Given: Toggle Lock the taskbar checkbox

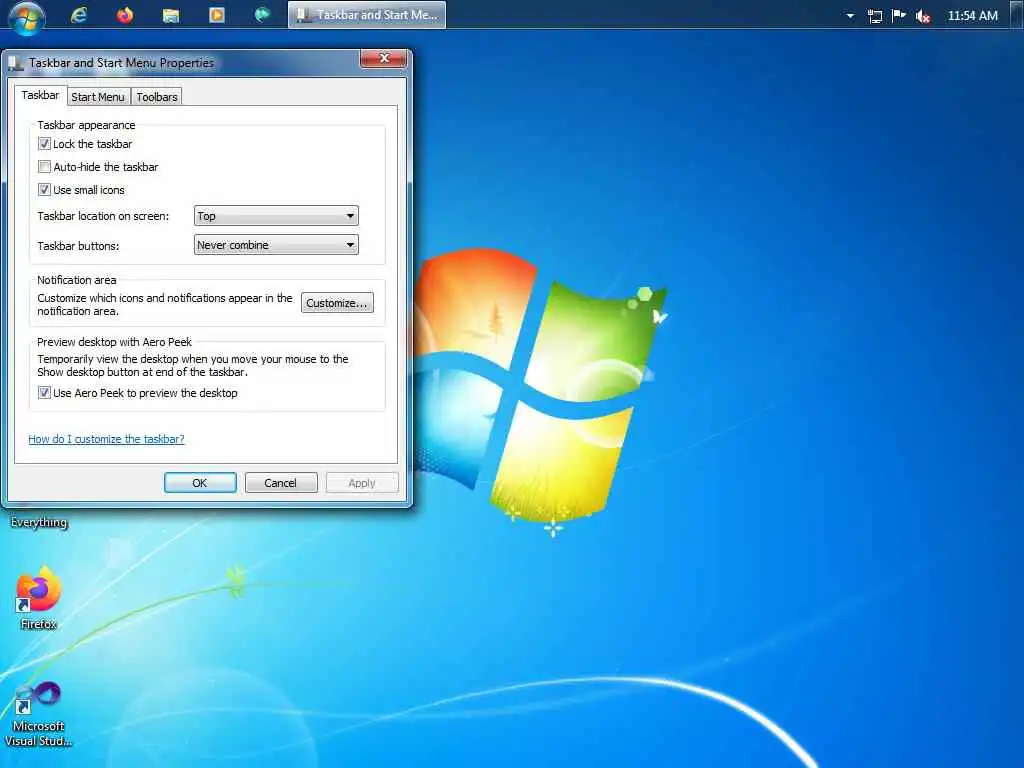Looking at the screenshot, I should [x=44, y=144].
